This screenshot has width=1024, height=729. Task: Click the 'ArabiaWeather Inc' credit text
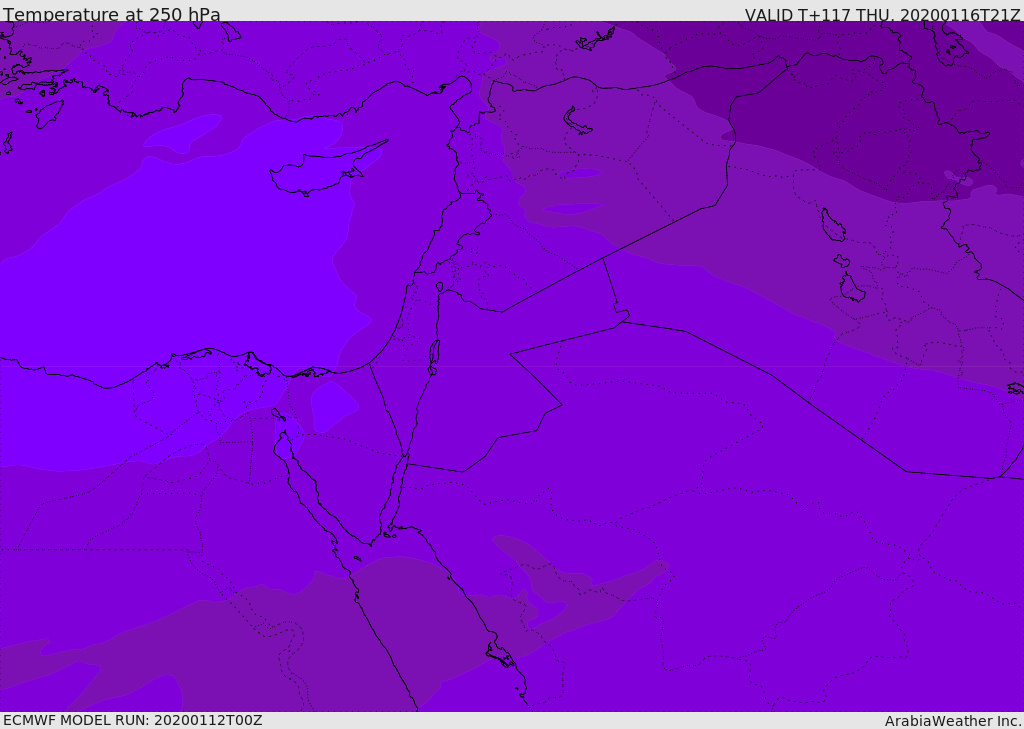click(x=952, y=721)
